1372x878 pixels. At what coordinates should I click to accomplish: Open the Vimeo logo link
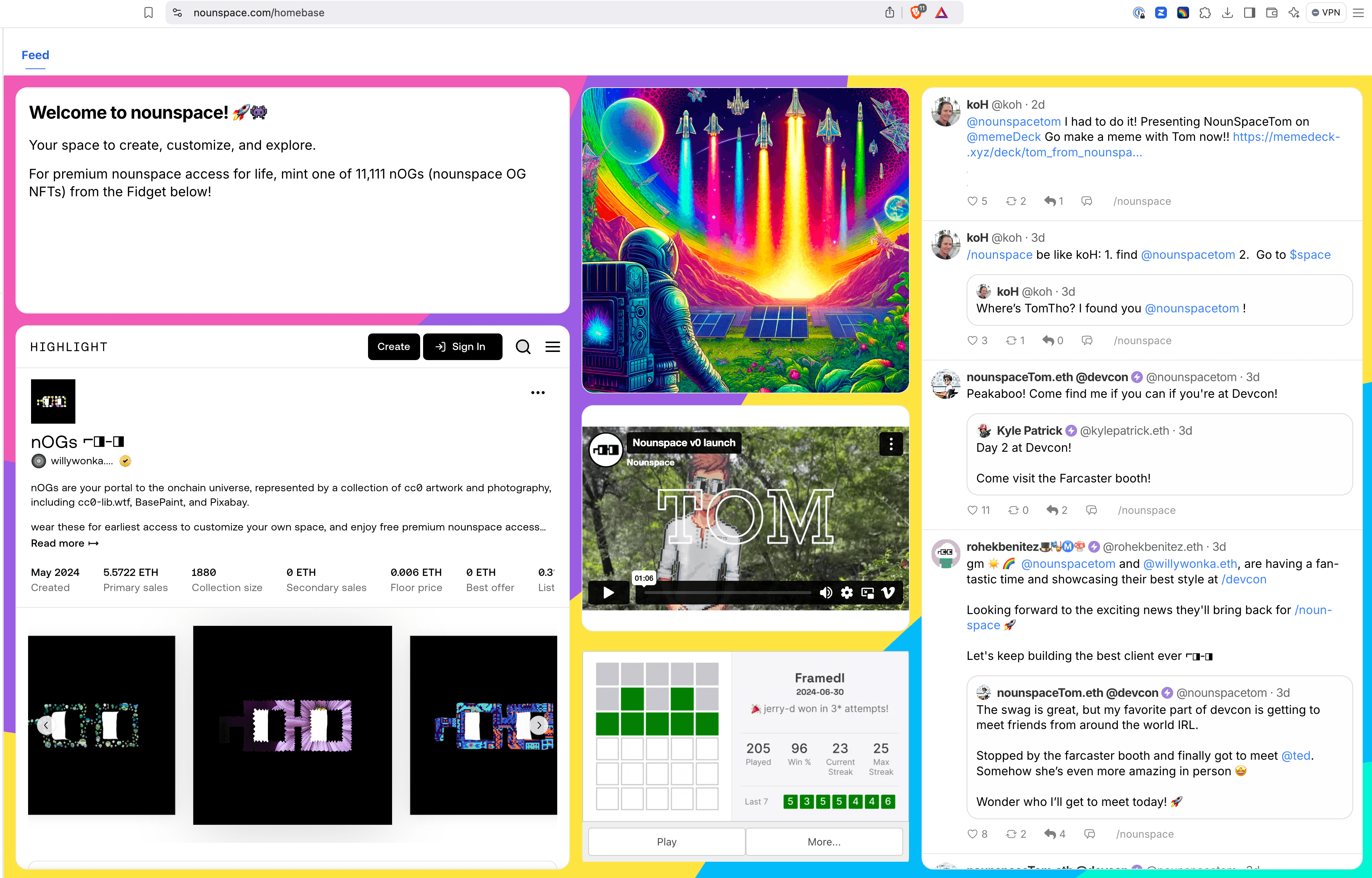coord(888,593)
